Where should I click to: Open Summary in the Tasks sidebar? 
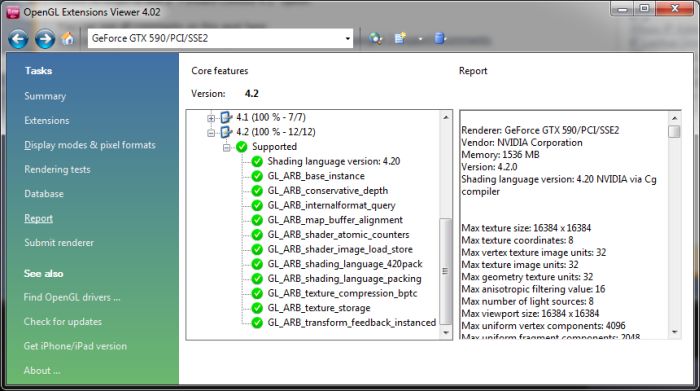tap(45, 96)
